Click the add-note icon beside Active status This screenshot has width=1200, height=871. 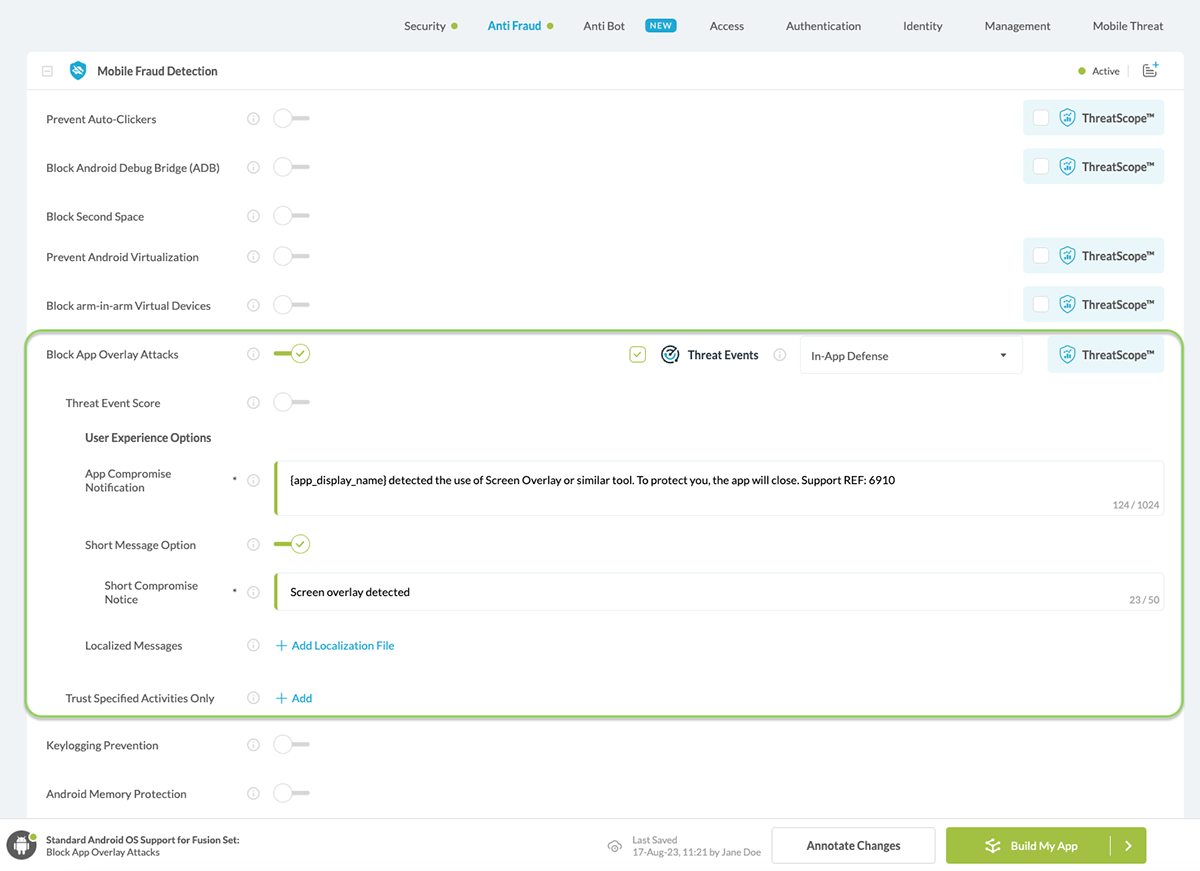tap(1150, 70)
